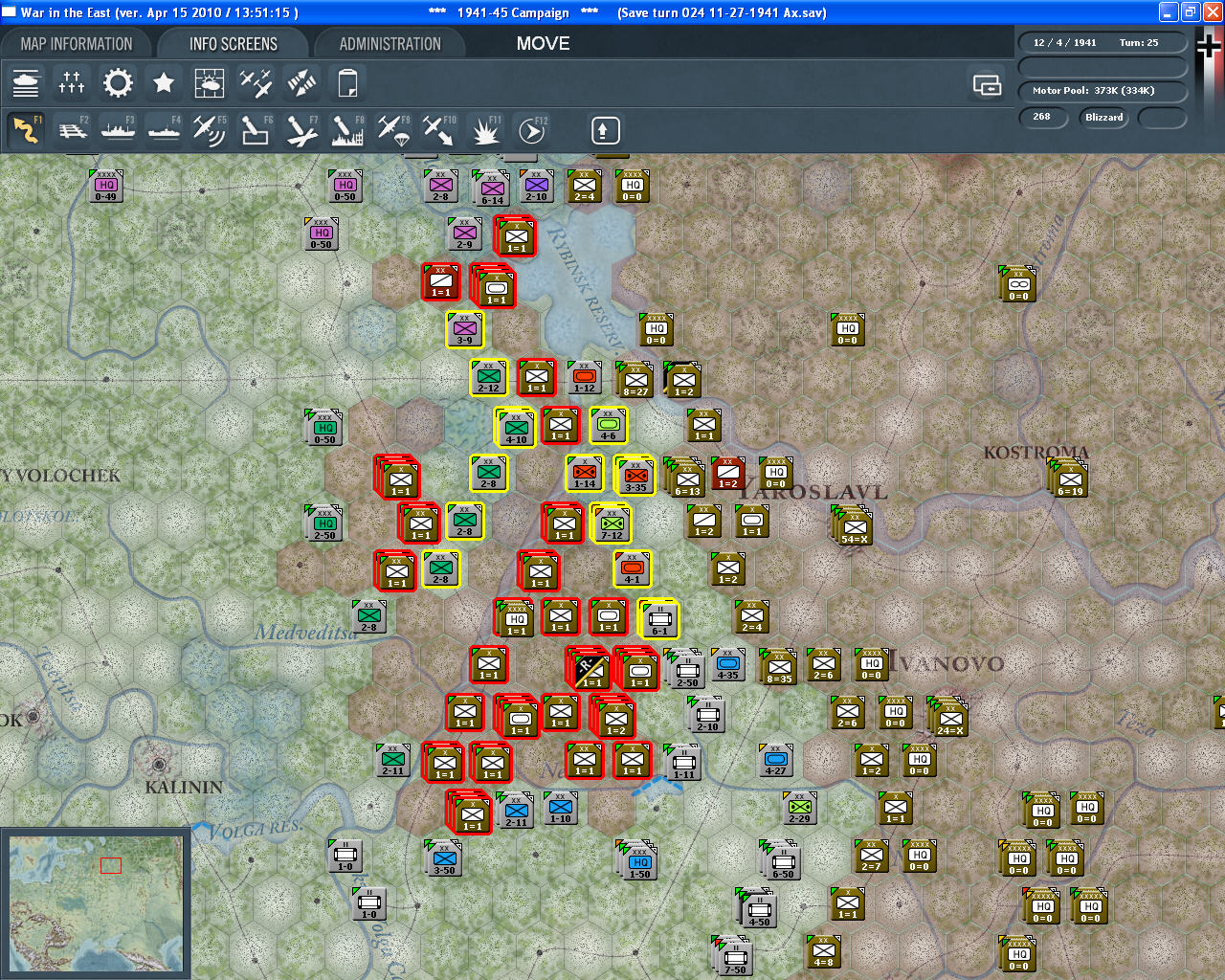Click the star icon in the toolbar
This screenshot has height=980, width=1225.
click(164, 83)
